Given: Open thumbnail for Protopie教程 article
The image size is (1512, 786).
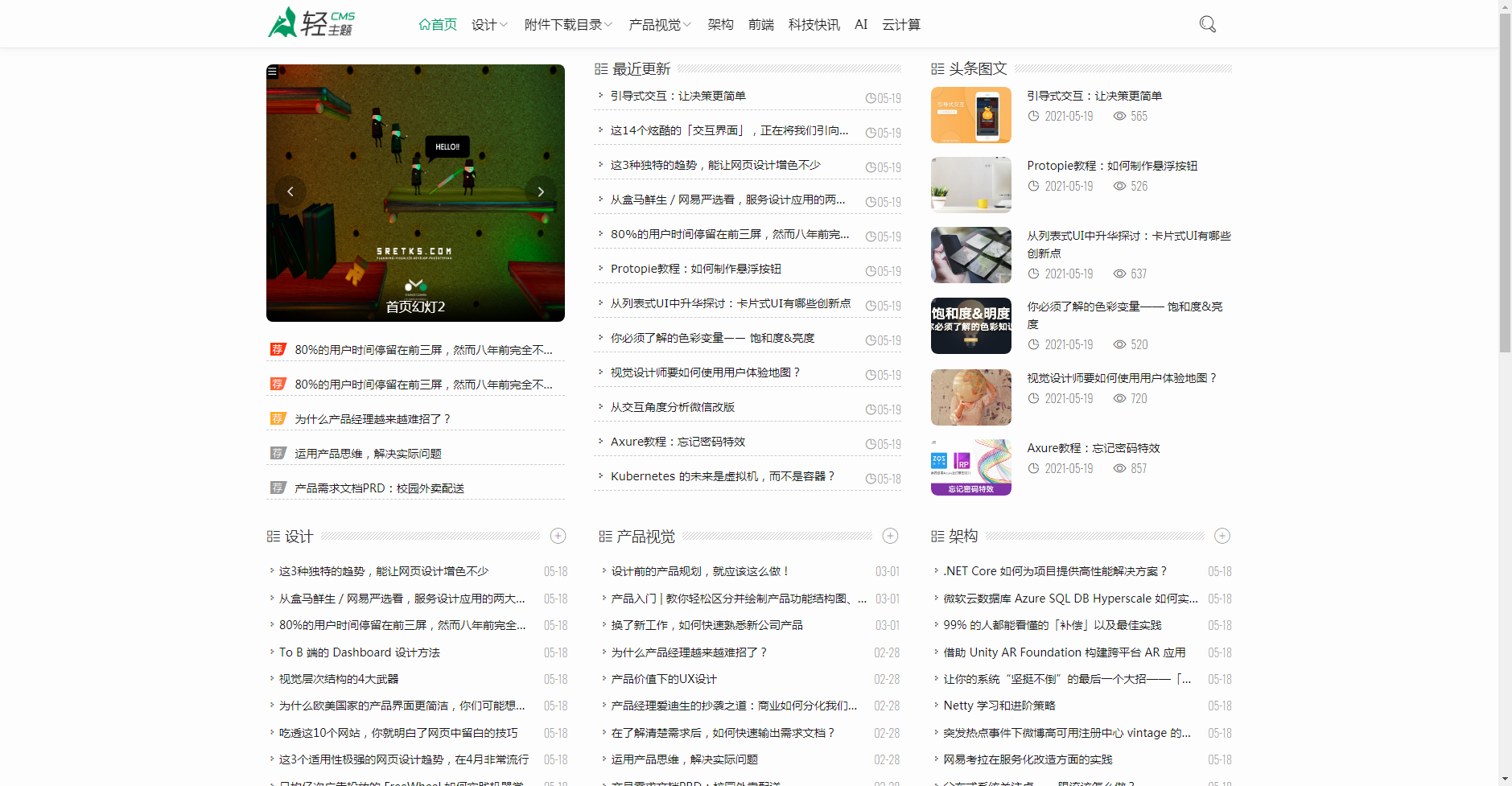Looking at the screenshot, I should pyautogui.click(x=970, y=185).
